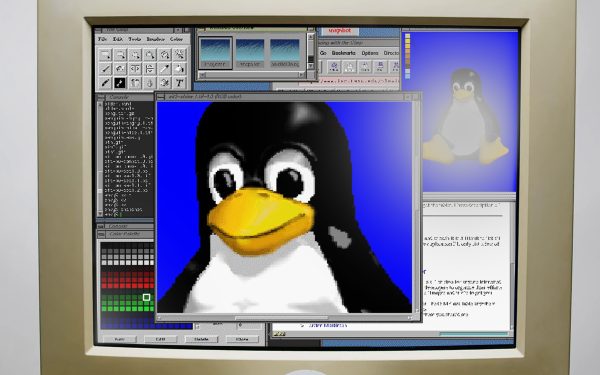Click the second visible browser toolbar icon

(349, 67)
